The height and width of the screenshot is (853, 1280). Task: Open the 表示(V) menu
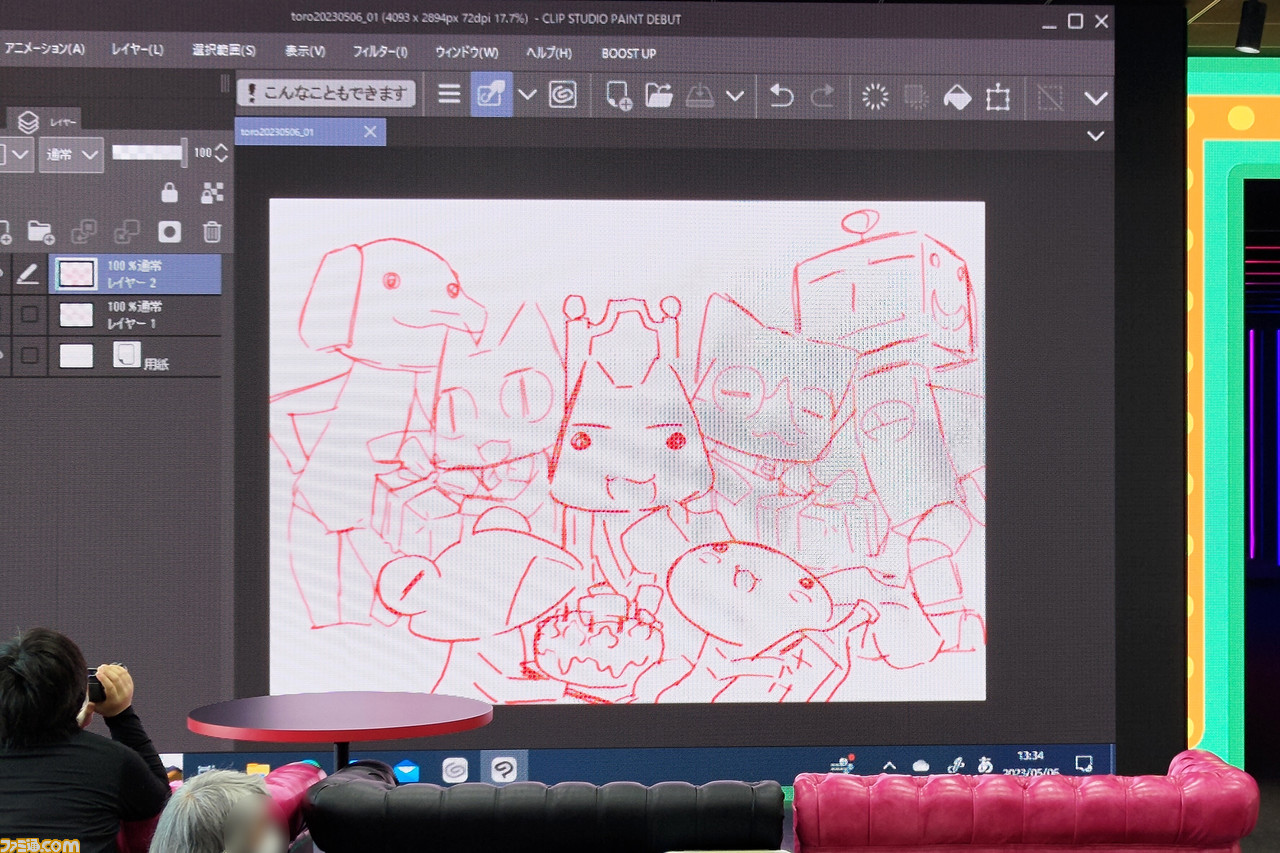(305, 51)
